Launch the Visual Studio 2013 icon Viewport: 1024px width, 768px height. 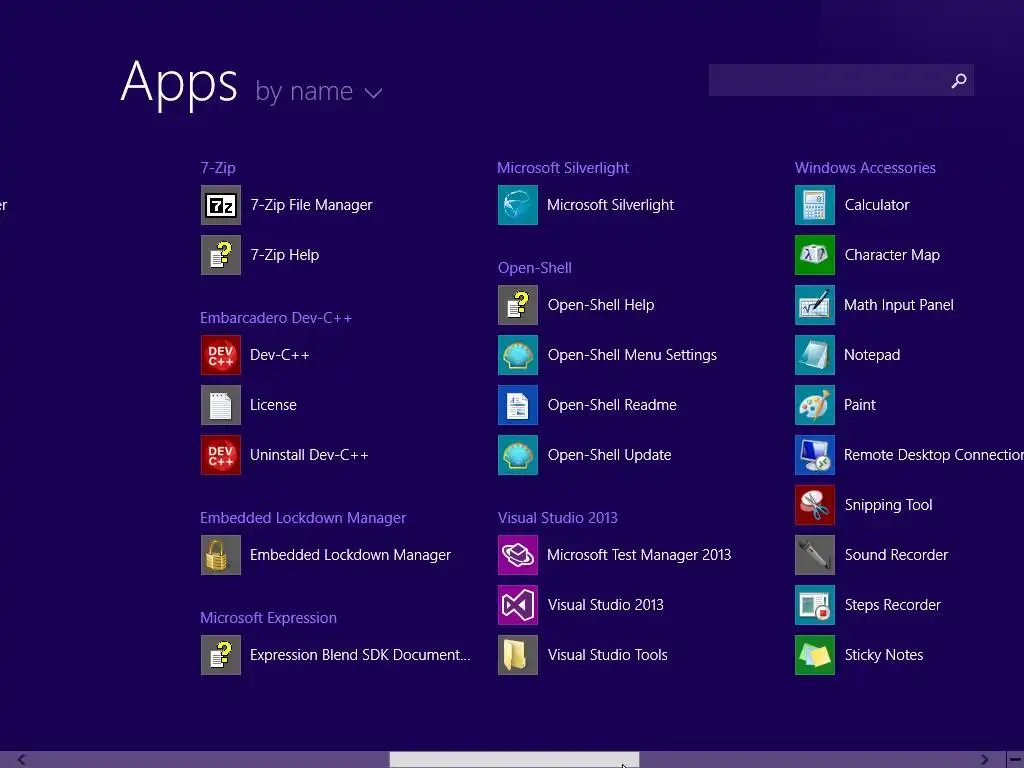[518, 605]
